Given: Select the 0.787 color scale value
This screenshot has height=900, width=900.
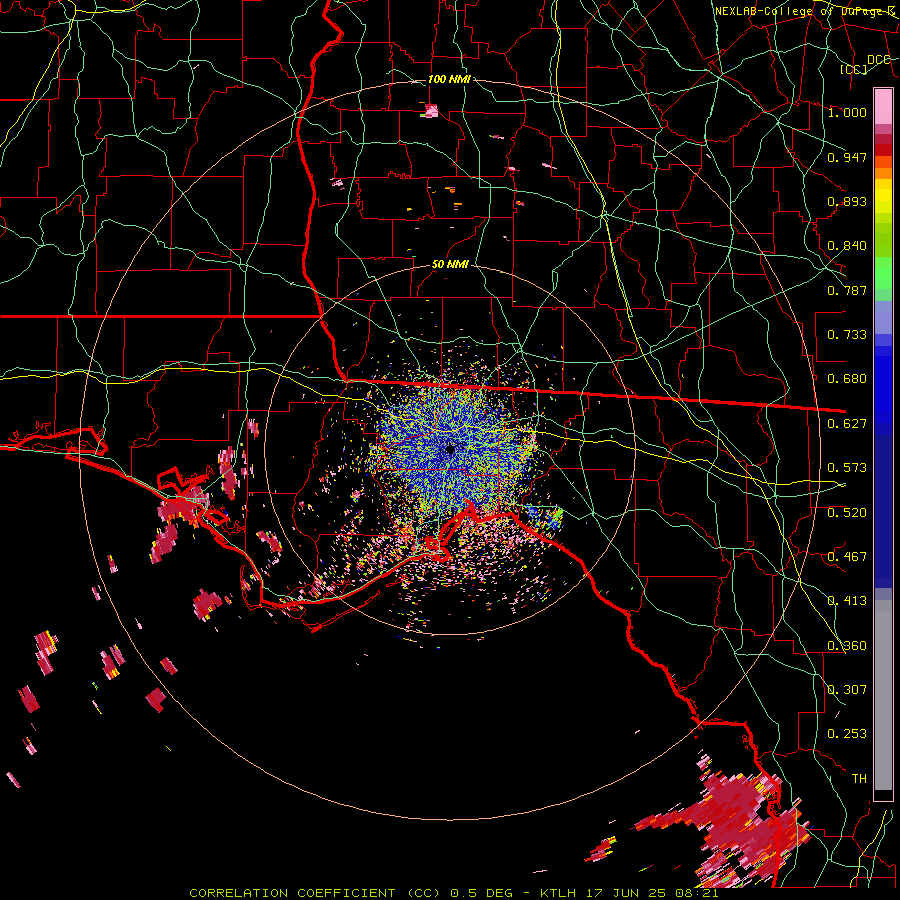Looking at the screenshot, I should click(x=847, y=290).
